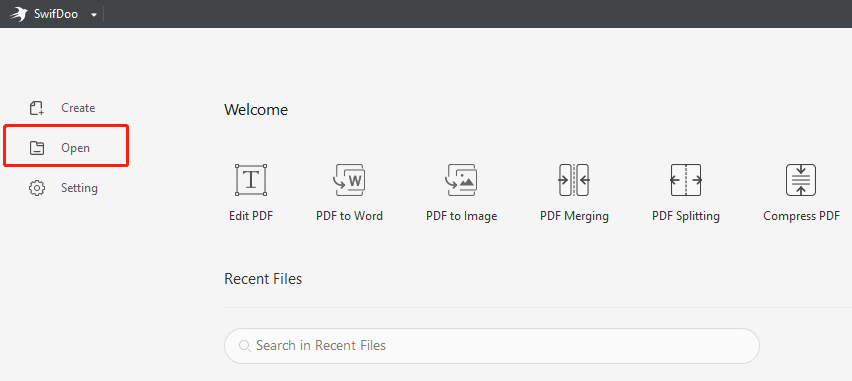
Task: Click the search magnifier icon
Action: pyautogui.click(x=245, y=346)
